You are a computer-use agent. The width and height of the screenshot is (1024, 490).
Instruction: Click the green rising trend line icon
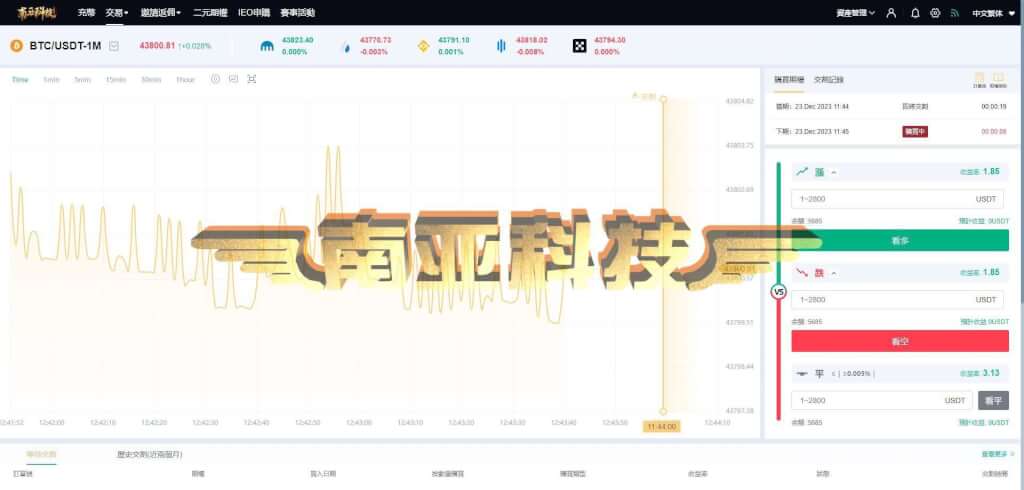[x=802, y=171]
